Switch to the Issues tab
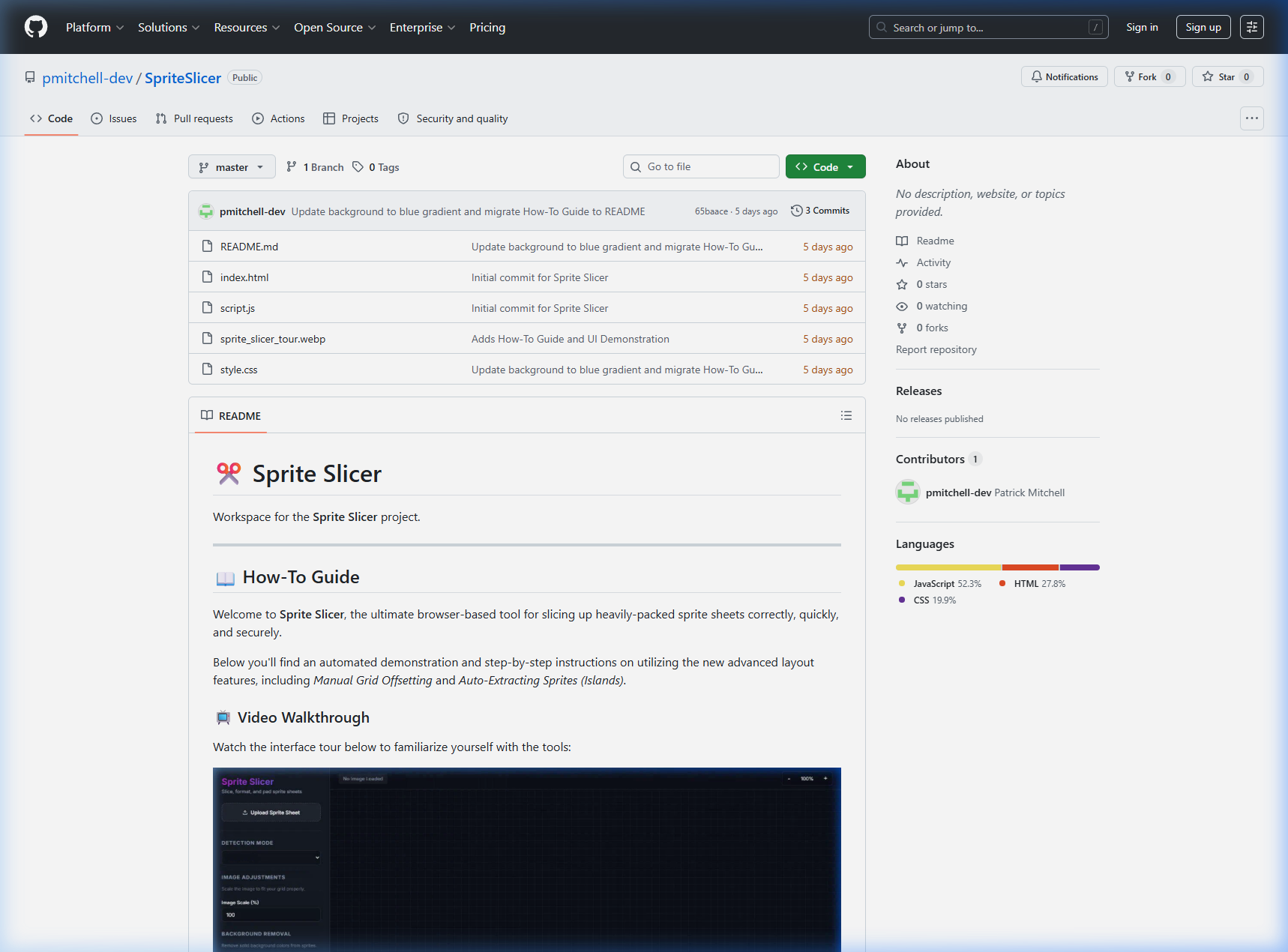 113,118
